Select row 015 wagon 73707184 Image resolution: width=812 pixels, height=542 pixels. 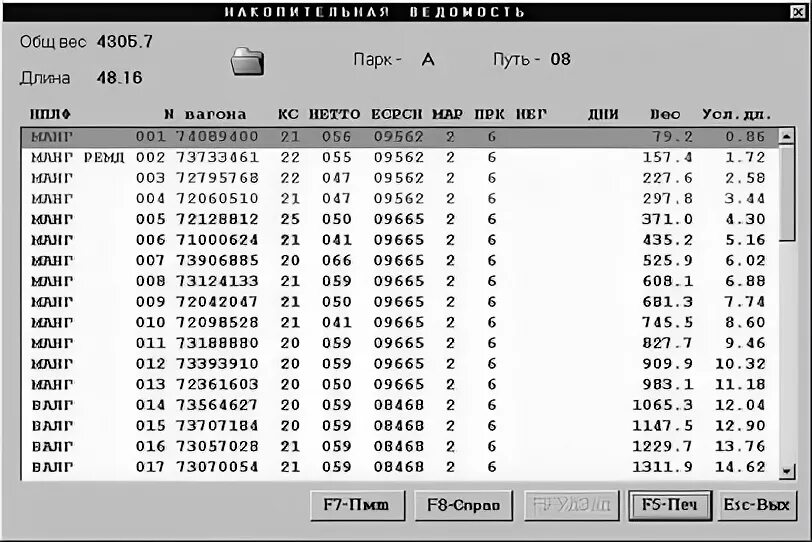coord(400,426)
